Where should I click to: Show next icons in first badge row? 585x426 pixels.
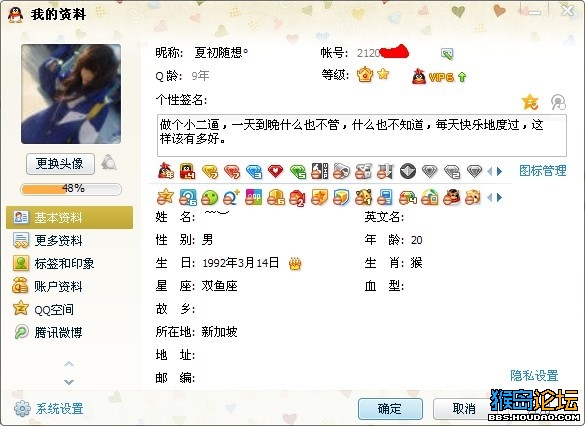point(500,172)
